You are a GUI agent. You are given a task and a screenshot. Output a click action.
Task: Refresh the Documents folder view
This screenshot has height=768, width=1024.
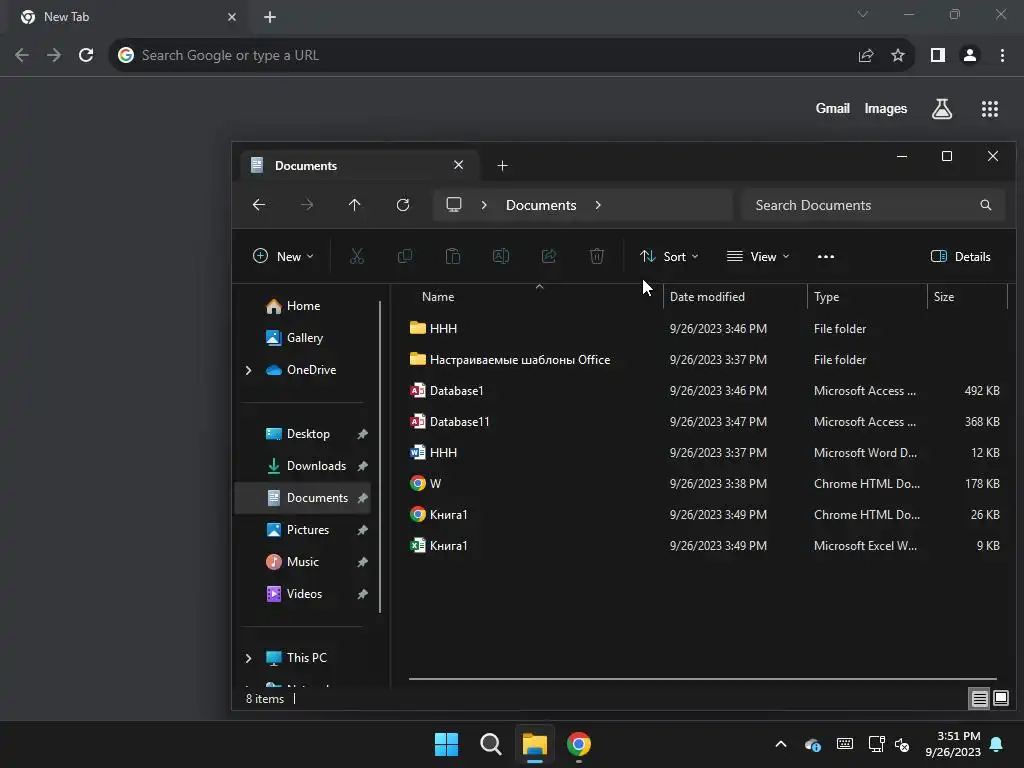(403, 205)
